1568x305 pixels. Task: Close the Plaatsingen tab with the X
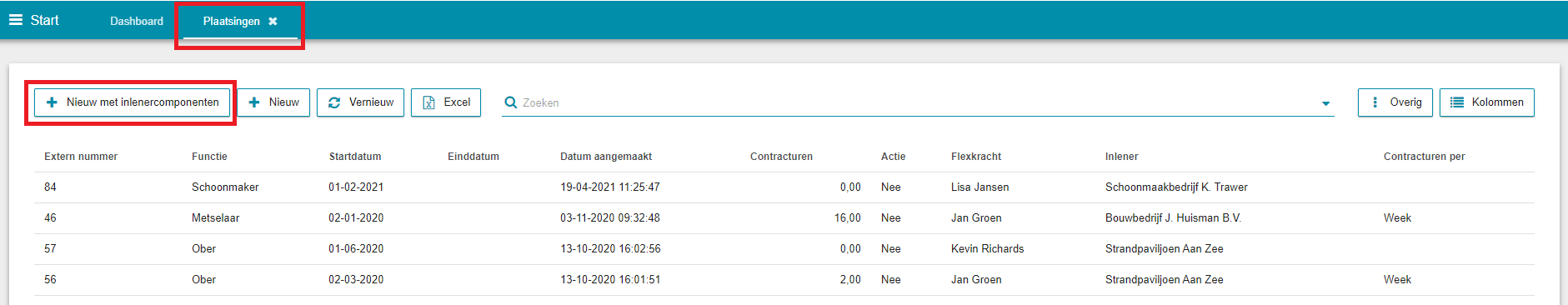click(273, 22)
